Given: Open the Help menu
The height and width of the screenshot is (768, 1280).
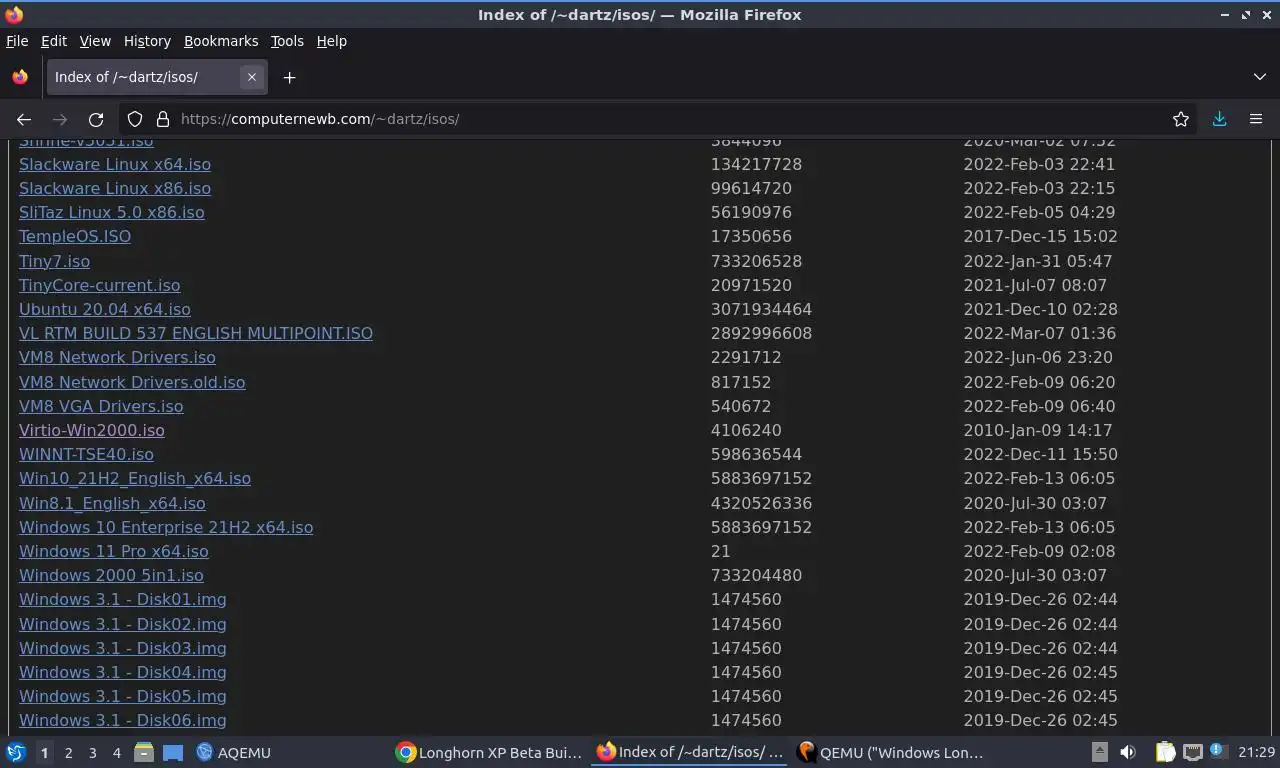Looking at the screenshot, I should point(332,41).
